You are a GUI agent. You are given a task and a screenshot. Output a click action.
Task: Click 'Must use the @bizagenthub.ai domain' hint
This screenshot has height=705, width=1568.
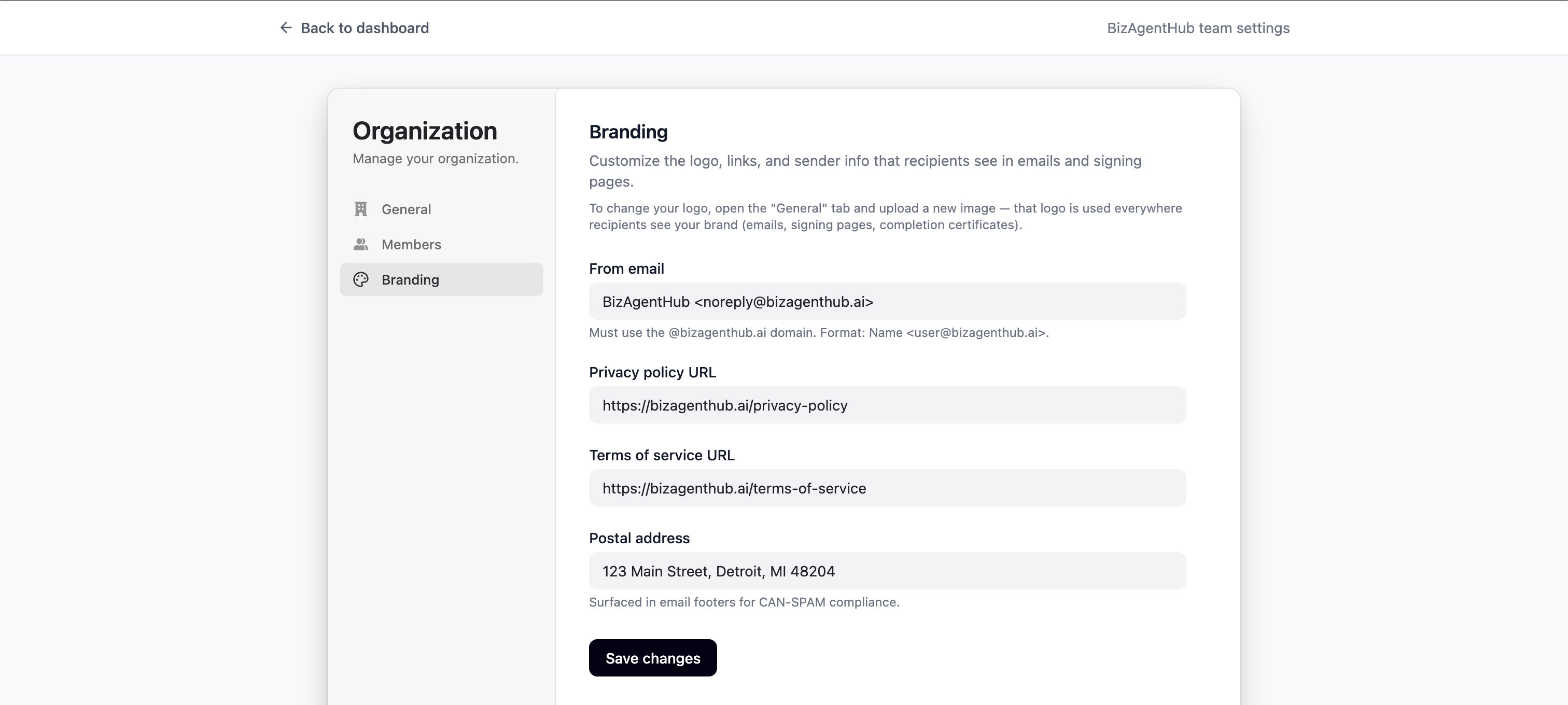tap(819, 333)
